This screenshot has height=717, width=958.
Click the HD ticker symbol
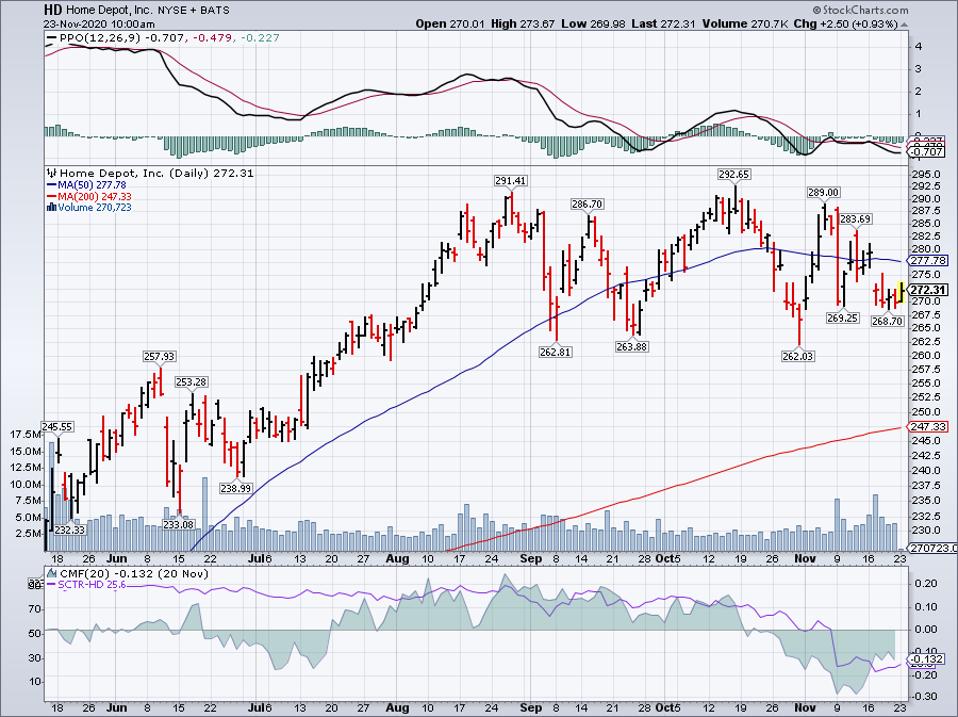[53, 10]
